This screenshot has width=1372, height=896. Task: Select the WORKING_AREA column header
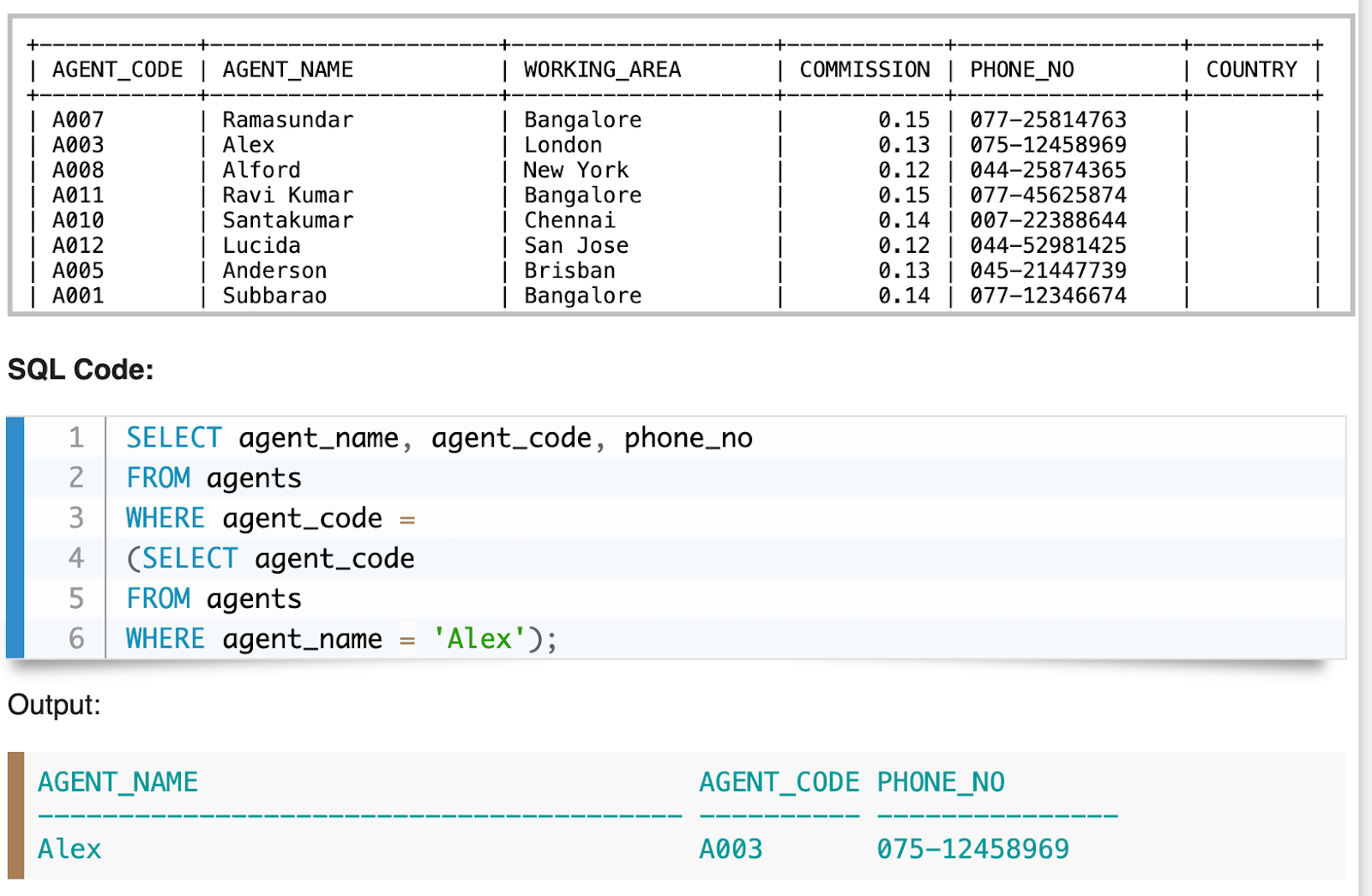(602, 69)
